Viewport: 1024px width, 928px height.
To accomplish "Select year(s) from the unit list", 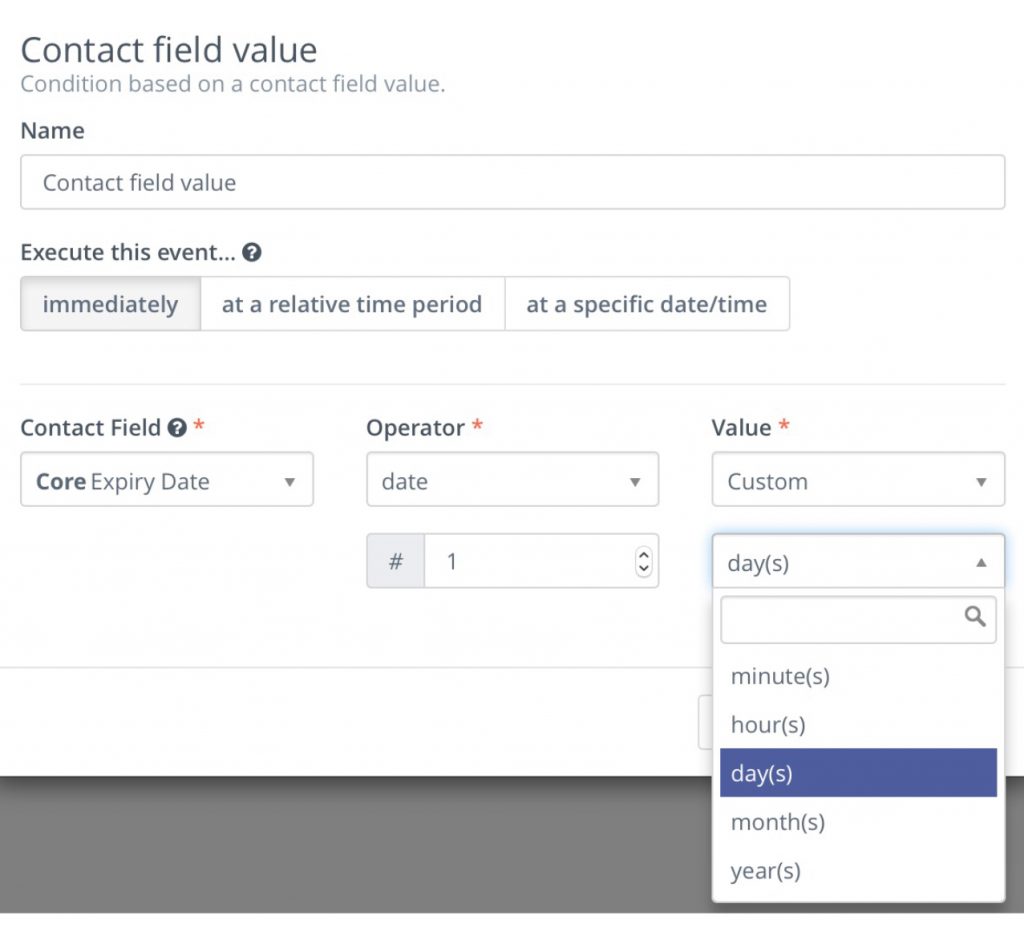I will point(858,871).
